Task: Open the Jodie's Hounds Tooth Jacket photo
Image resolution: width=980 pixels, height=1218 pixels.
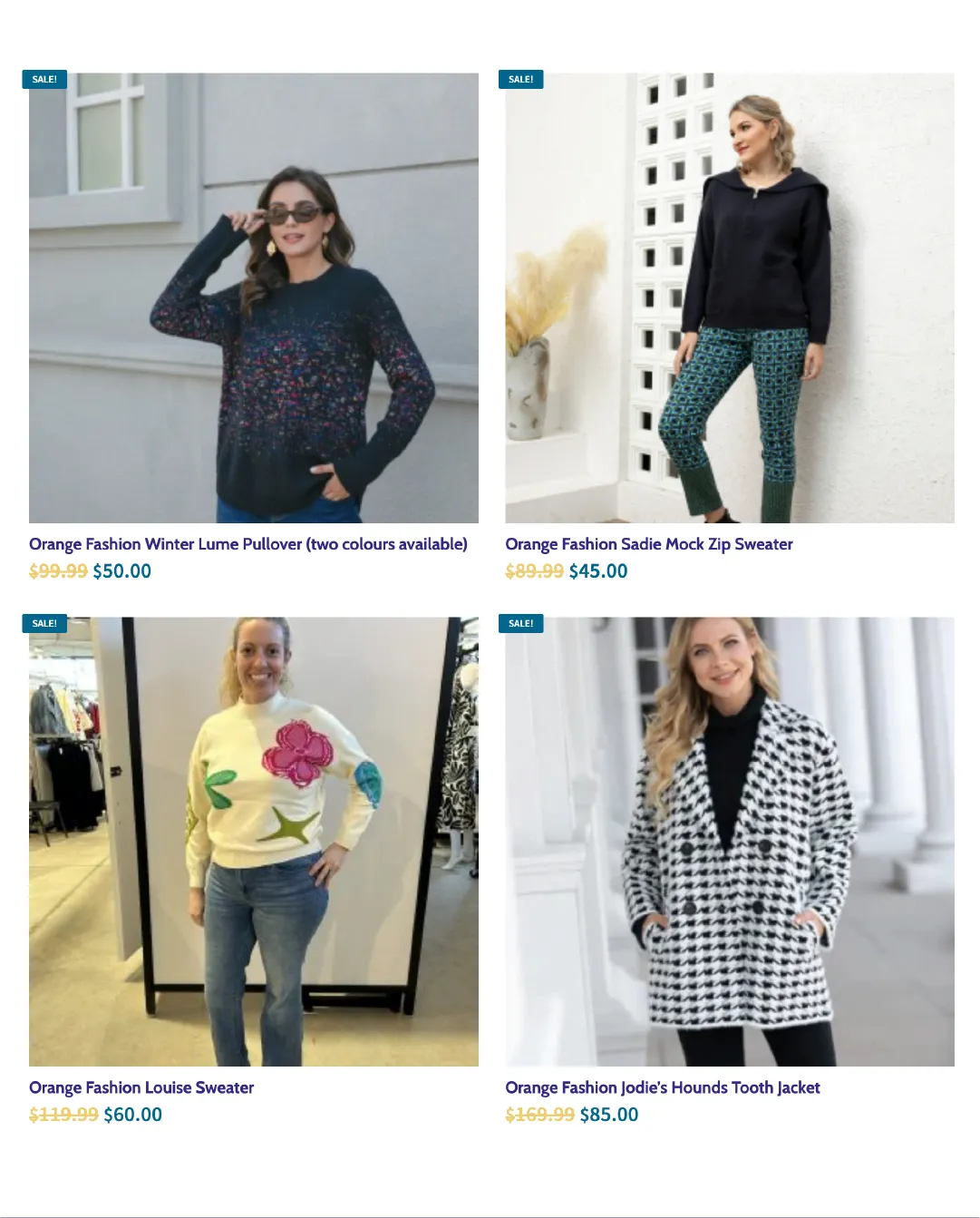Action: (x=730, y=842)
